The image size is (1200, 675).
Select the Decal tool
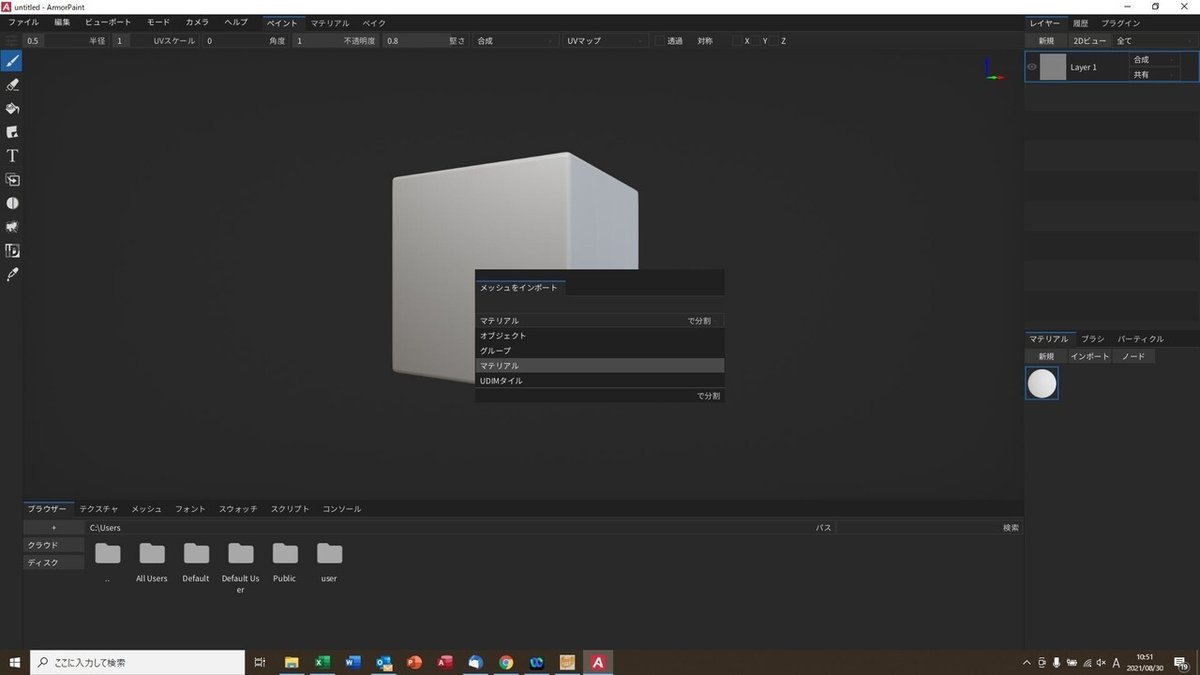[12, 132]
